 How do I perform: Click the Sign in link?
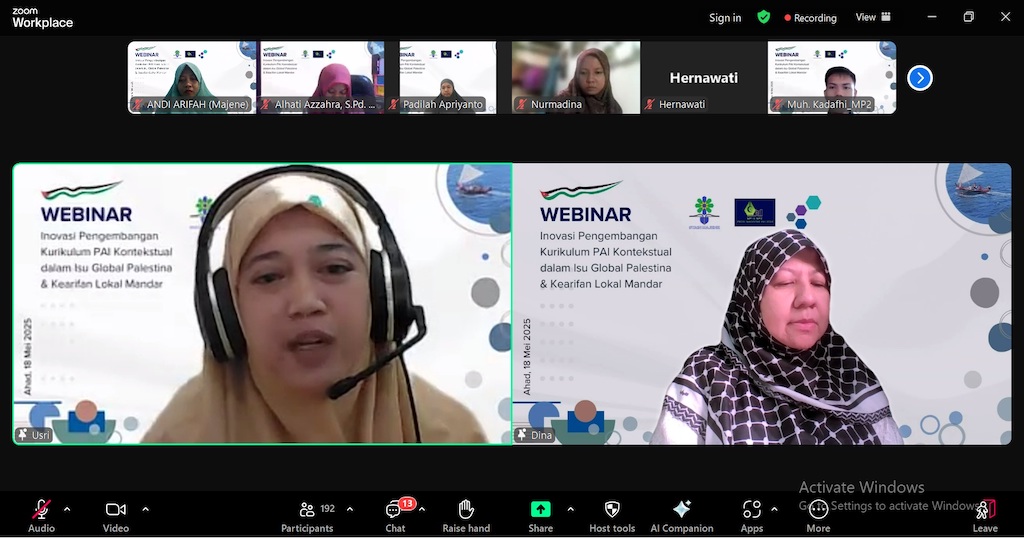point(725,17)
